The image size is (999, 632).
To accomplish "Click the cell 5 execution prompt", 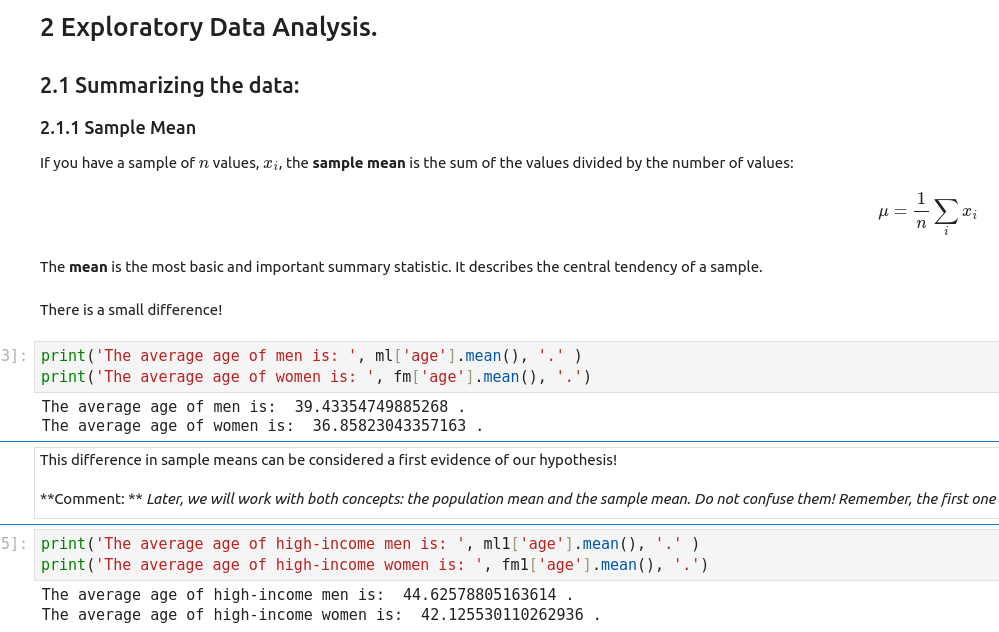I will click(x=14, y=544).
